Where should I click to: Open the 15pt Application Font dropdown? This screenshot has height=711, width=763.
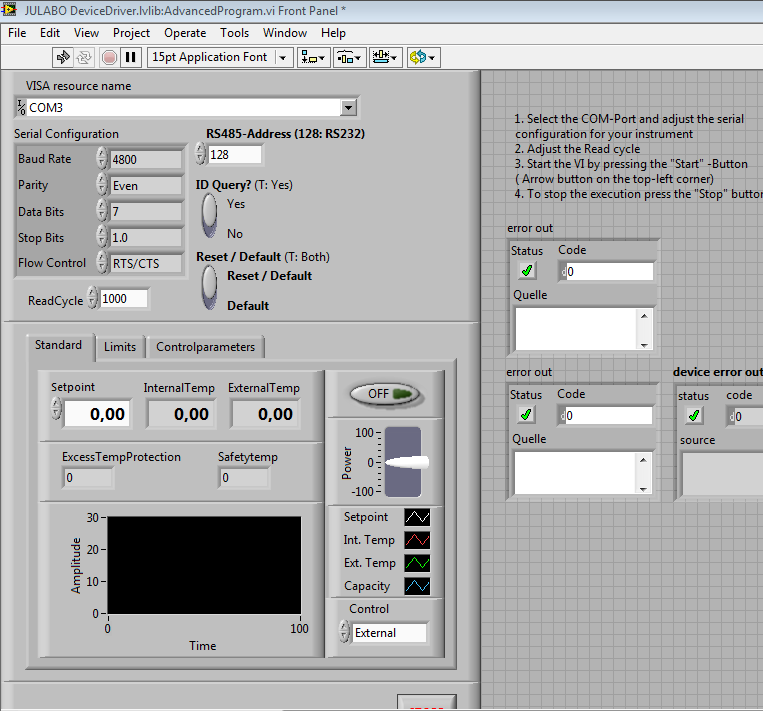click(x=219, y=57)
